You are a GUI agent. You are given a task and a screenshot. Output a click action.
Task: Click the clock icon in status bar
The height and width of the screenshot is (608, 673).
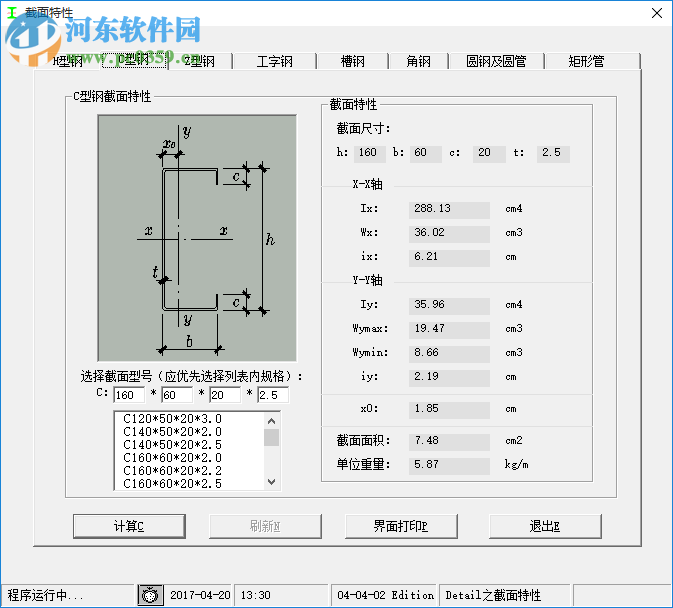point(150,595)
